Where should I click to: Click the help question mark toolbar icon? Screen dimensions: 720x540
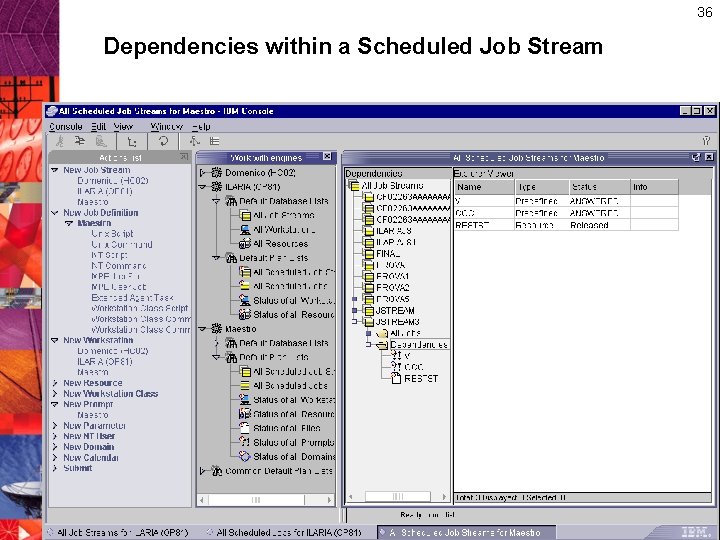[706, 141]
